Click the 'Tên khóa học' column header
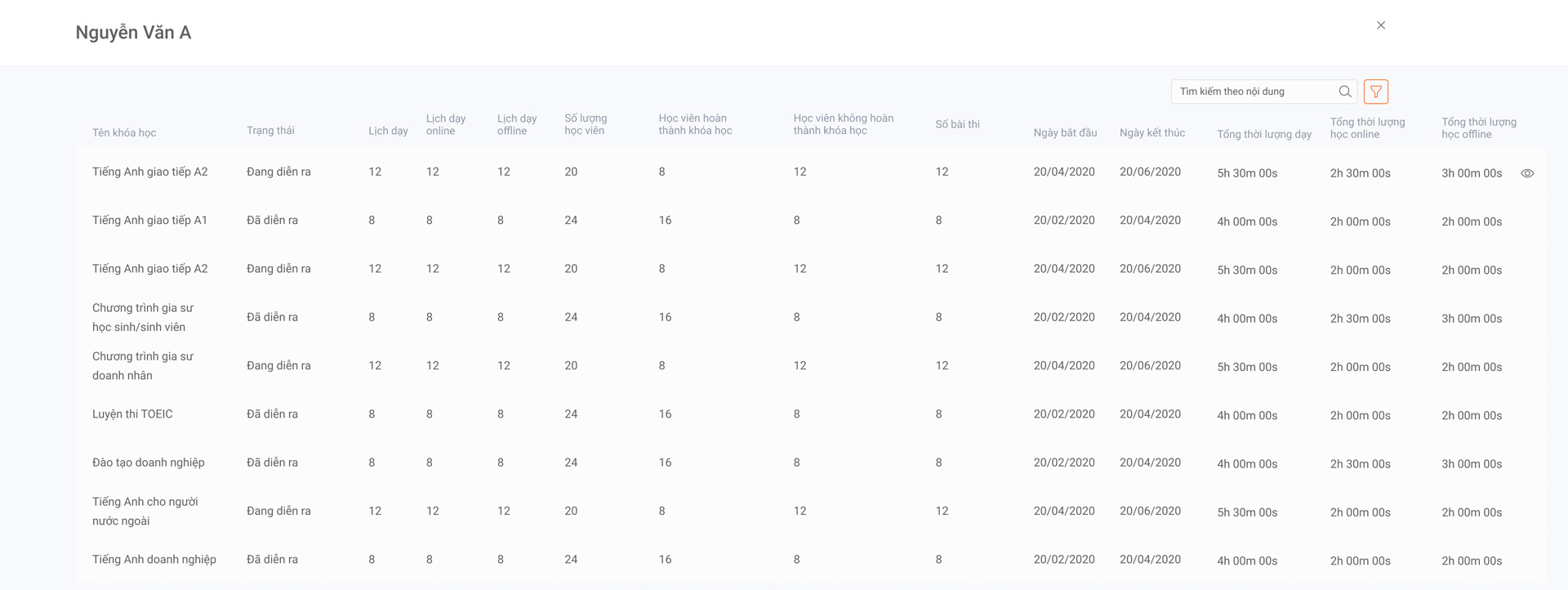The height and width of the screenshot is (590, 1568). coord(124,132)
